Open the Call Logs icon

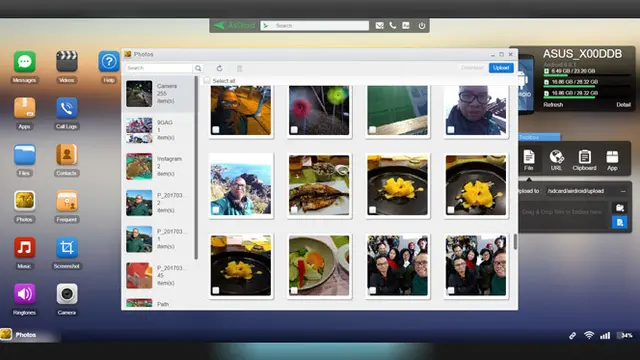(x=67, y=108)
